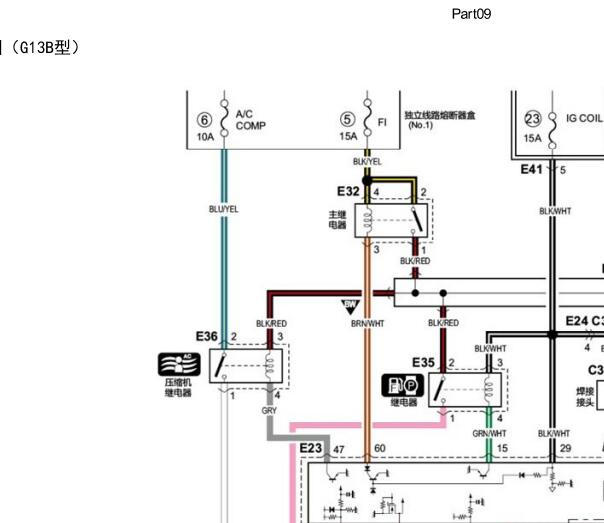The width and height of the screenshot is (604, 523).
Task: Click the BLK/RED label under E32 pin 1
Action: point(415,261)
